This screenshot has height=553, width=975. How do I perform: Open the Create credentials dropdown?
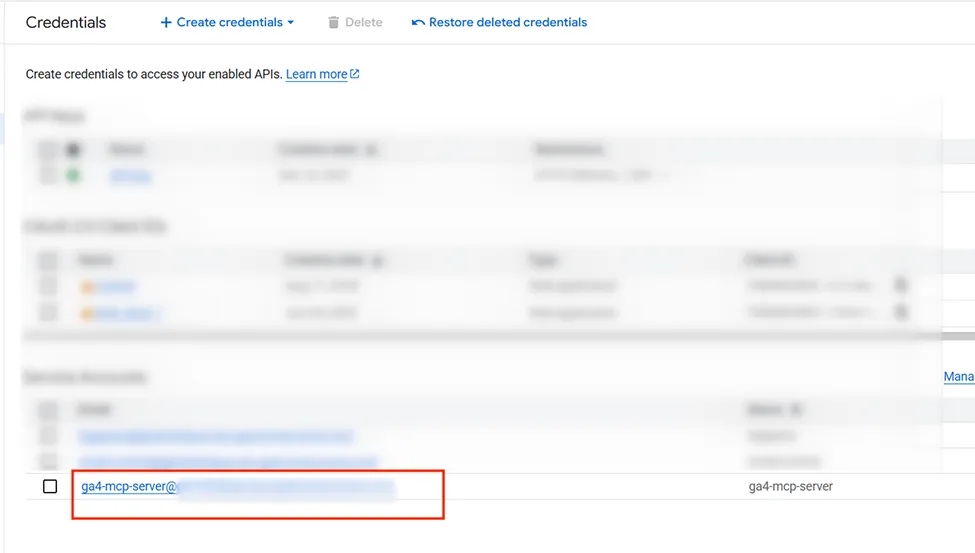click(x=227, y=22)
